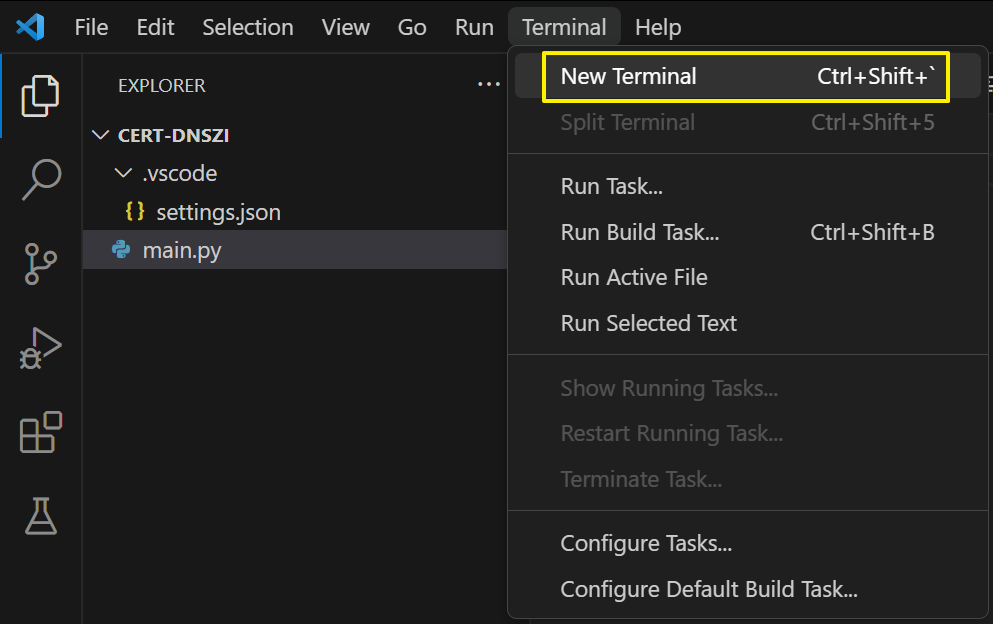Select main.py in the explorer
Image resolution: width=993 pixels, height=624 pixels.
182,250
